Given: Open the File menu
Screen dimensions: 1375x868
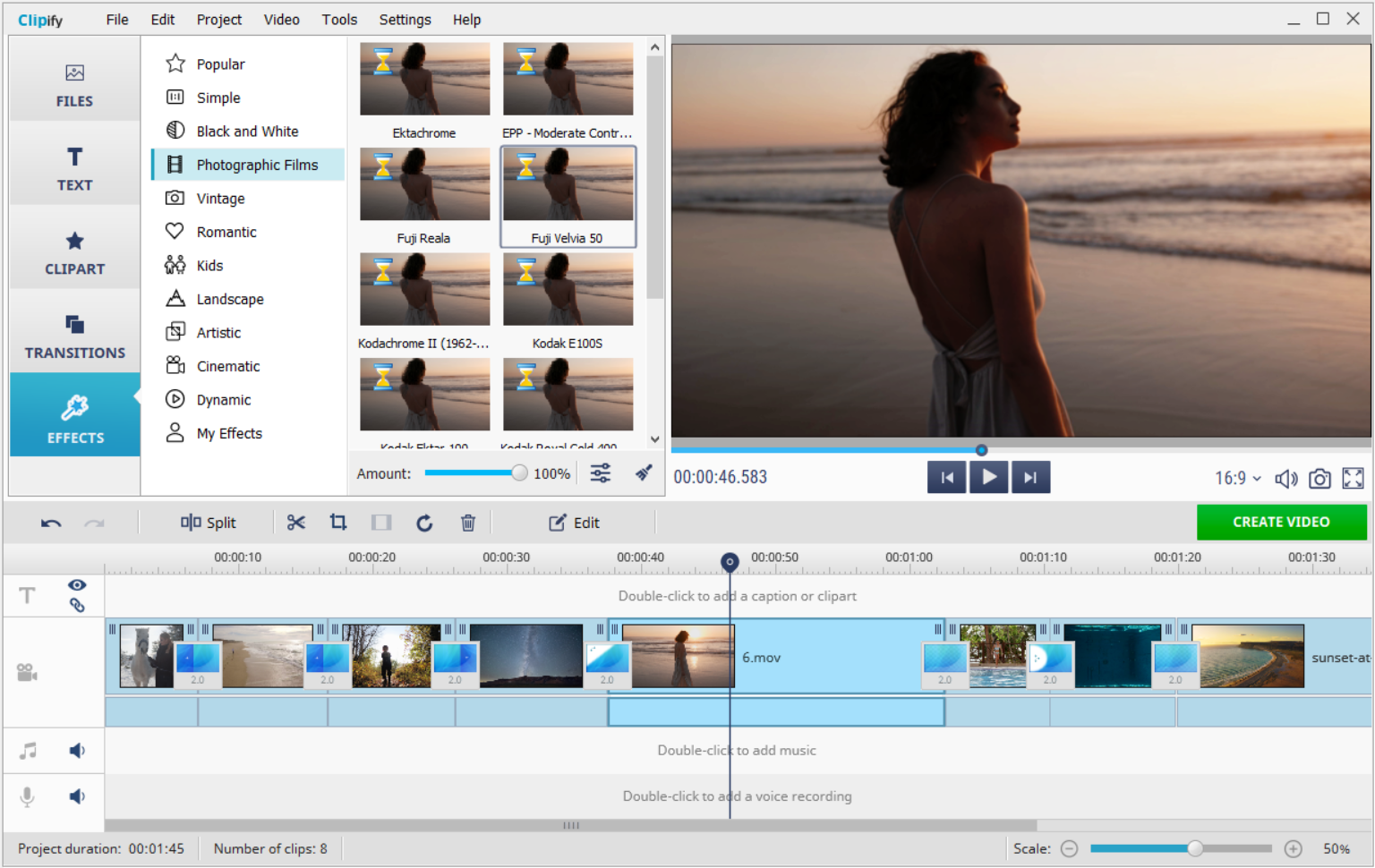Looking at the screenshot, I should 117,20.
